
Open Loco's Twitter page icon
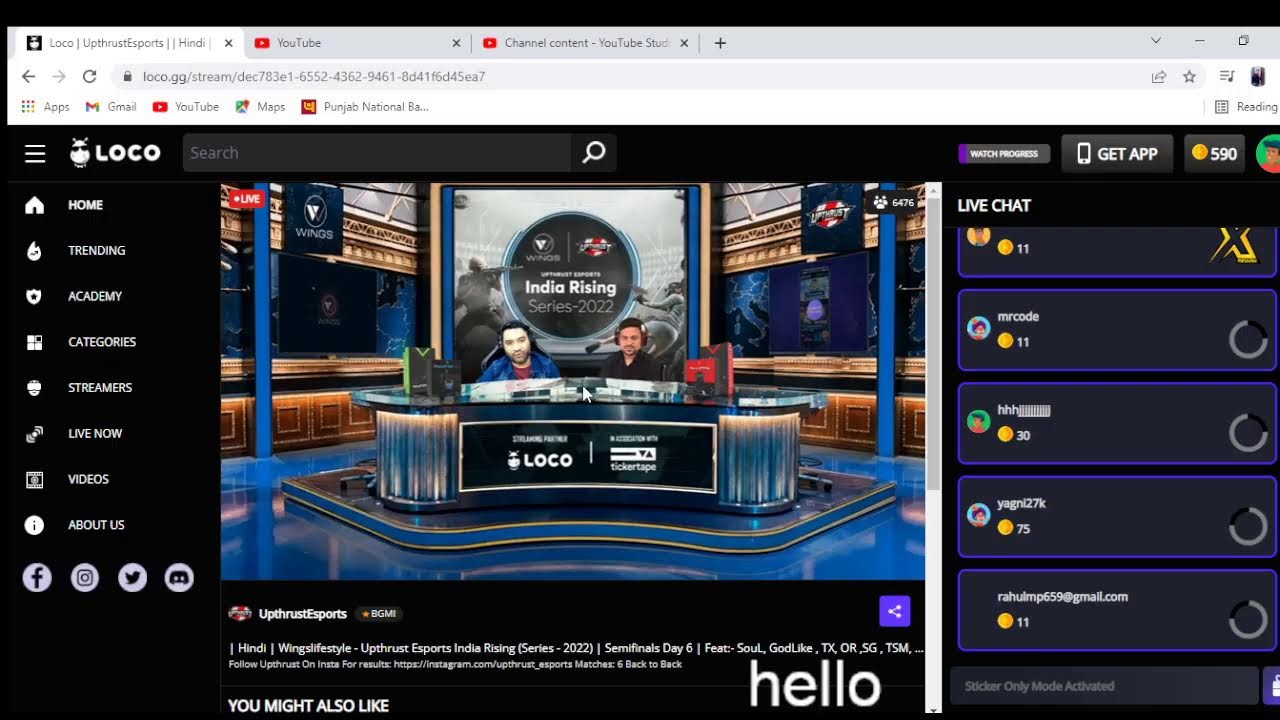(132, 577)
